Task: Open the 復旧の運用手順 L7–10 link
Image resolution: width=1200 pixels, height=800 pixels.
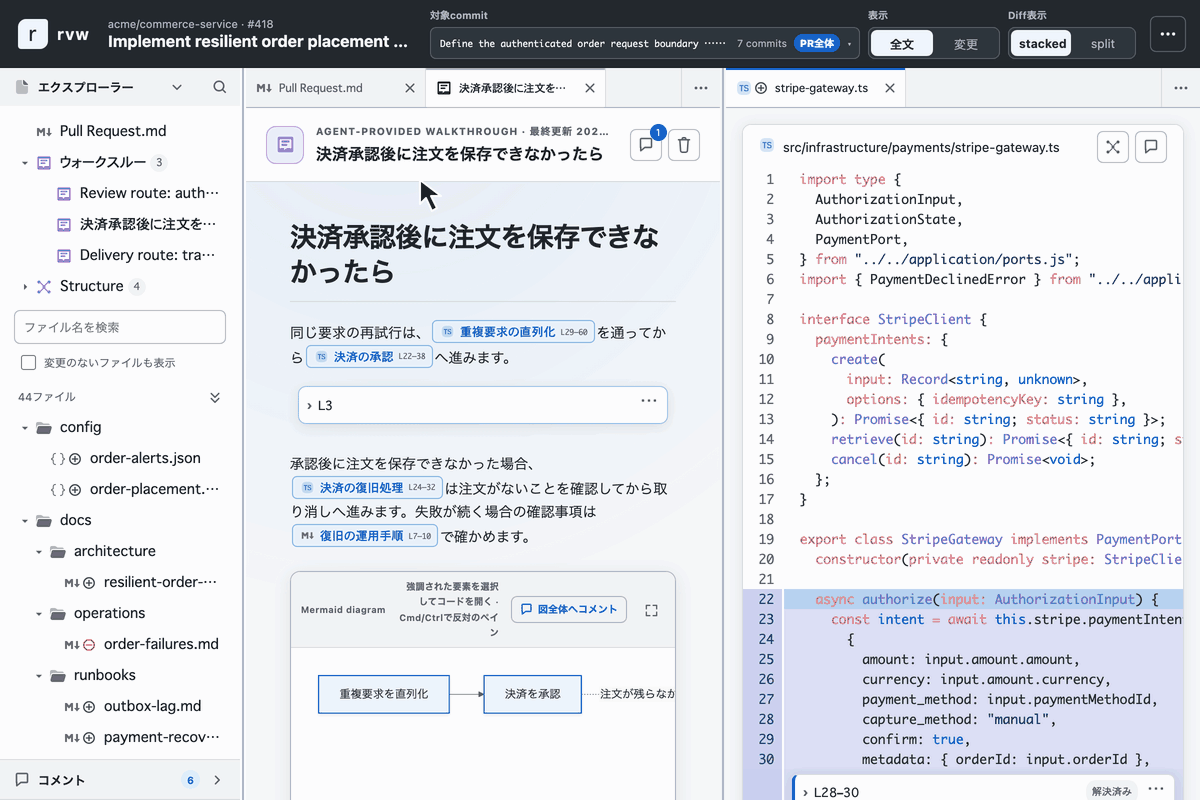Action: (364, 536)
